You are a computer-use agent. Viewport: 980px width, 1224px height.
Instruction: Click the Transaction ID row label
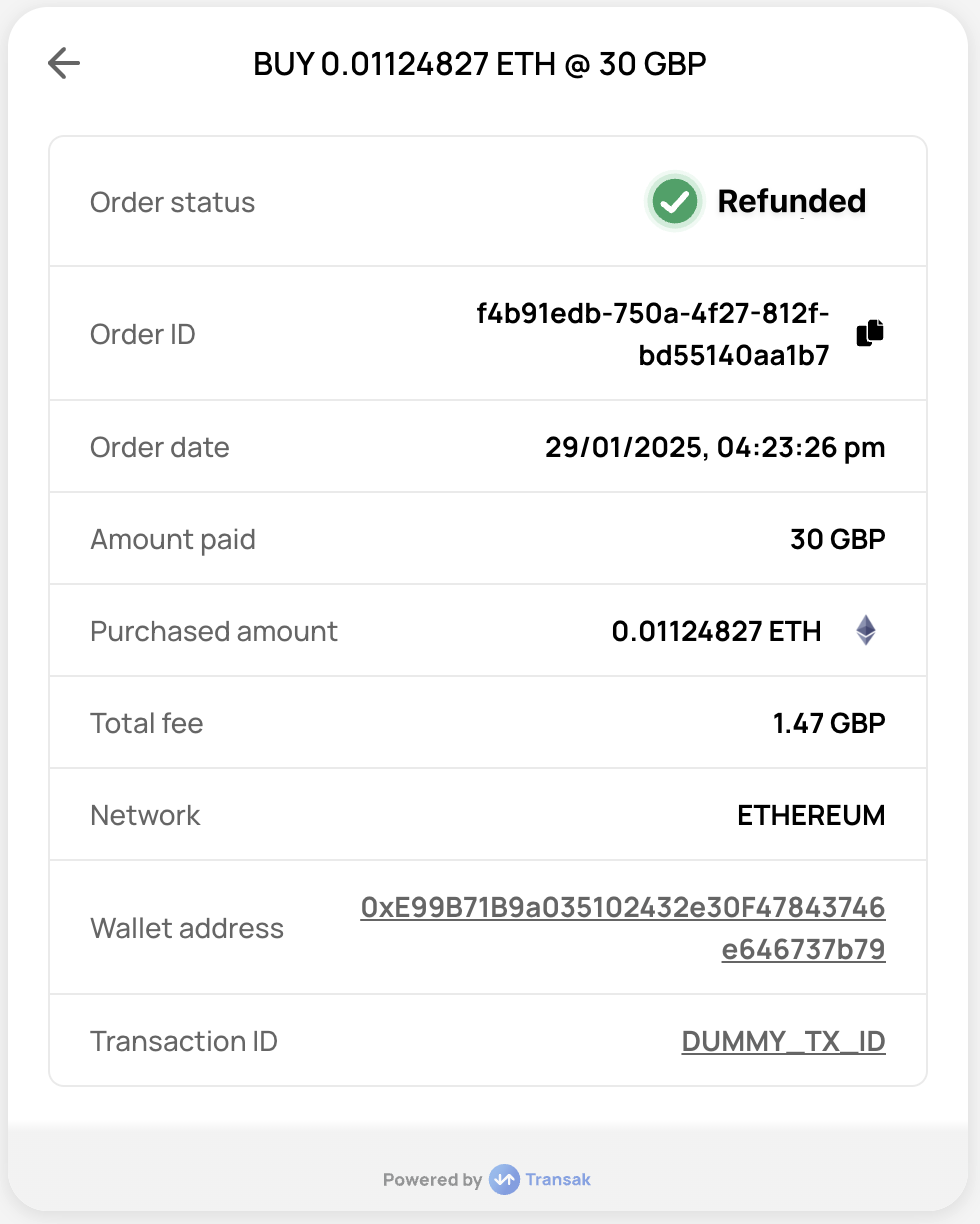(184, 1041)
